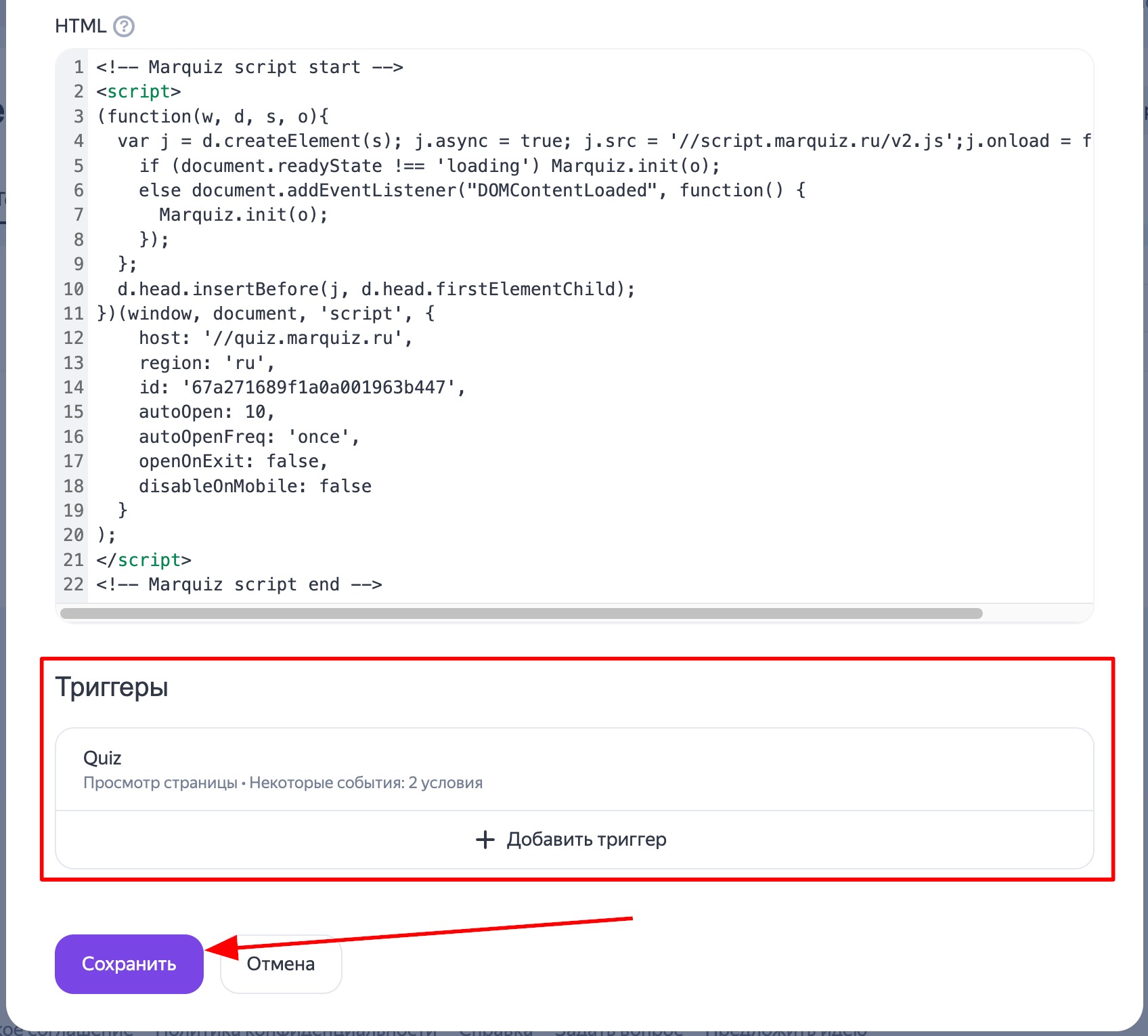Viewport: 1148px width, 1036px height.
Task: Click the closing </script> tag line
Action: coord(143,560)
